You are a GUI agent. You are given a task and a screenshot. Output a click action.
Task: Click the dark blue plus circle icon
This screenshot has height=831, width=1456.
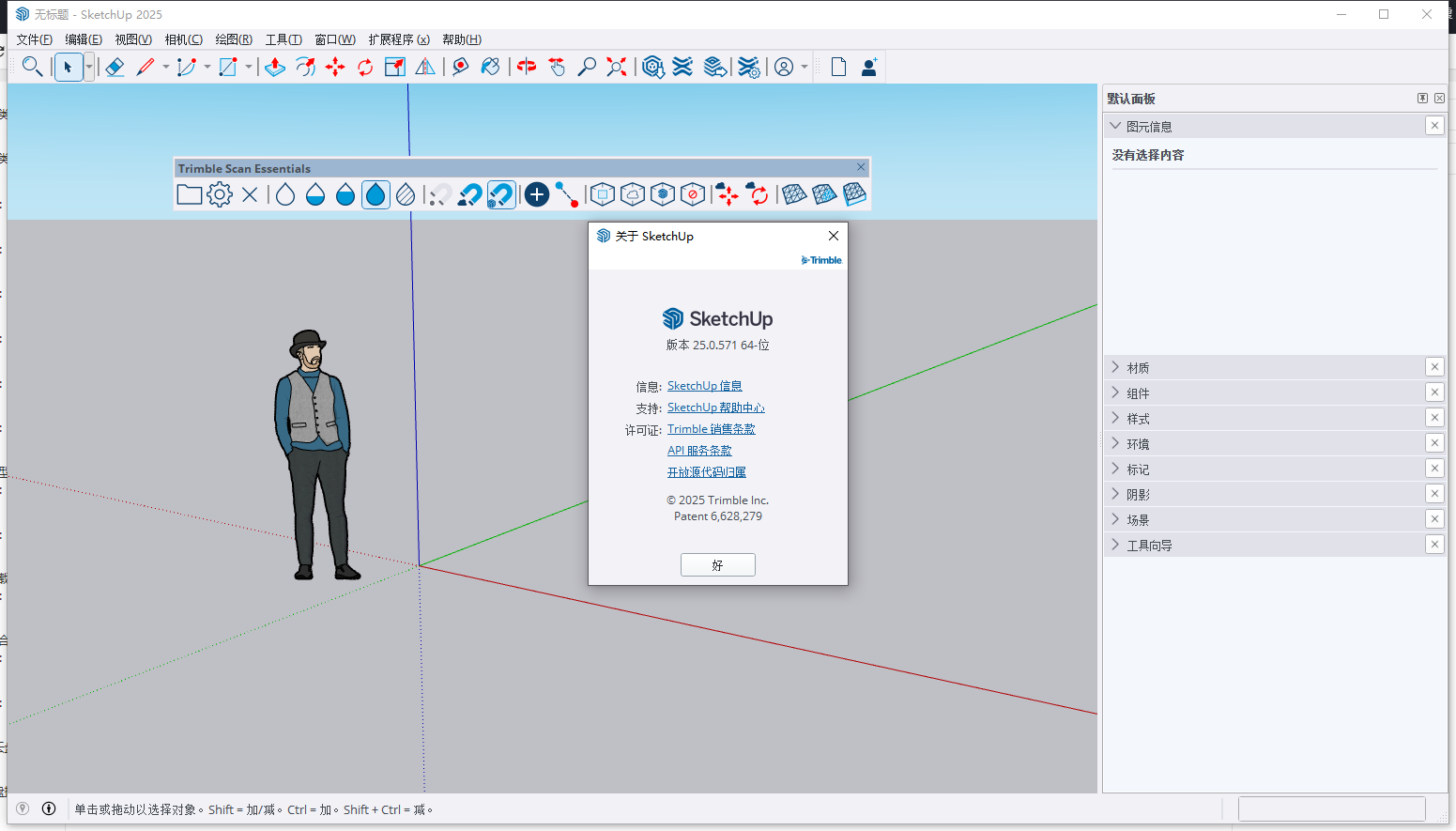coord(537,194)
